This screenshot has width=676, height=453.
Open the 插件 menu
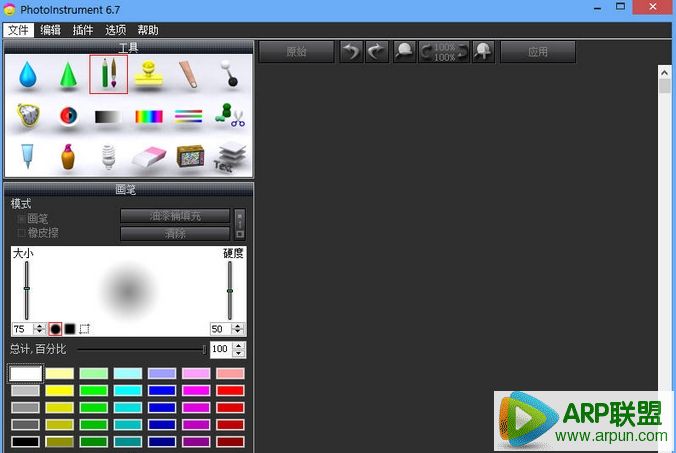coord(83,30)
